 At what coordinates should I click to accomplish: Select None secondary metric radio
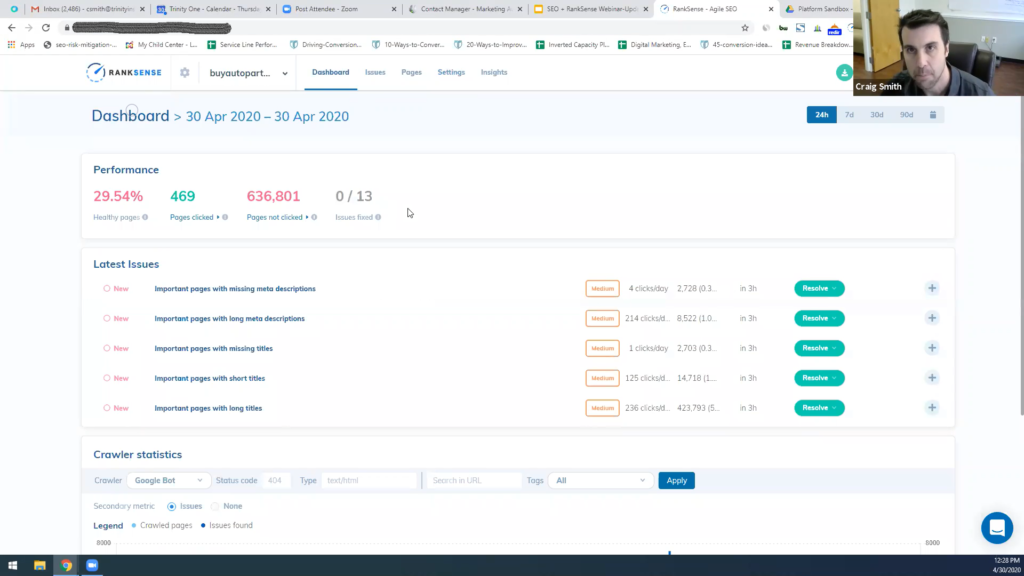click(215, 506)
